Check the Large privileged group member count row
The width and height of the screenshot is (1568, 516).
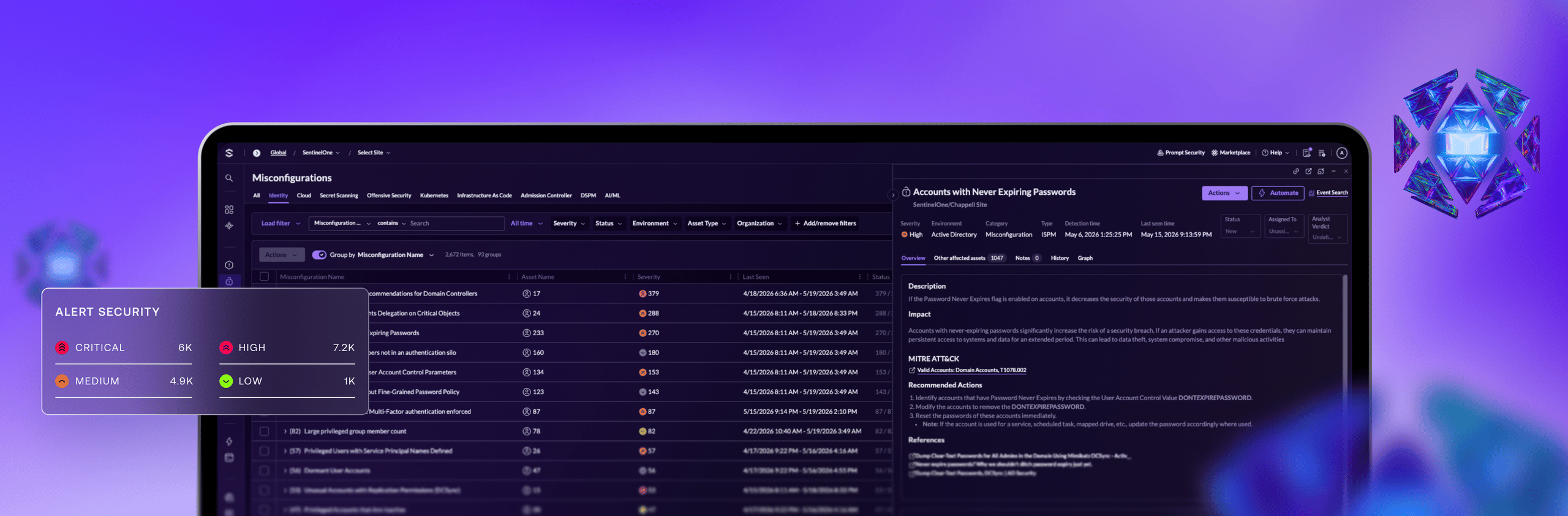[265, 431]
